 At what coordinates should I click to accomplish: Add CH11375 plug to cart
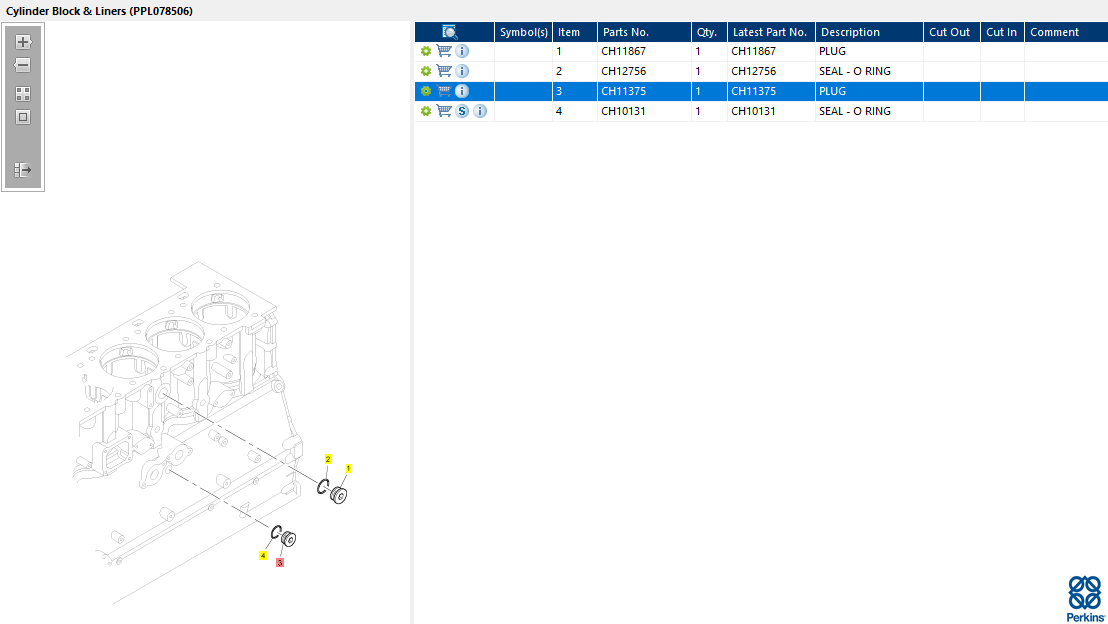(x=444, y=90)
